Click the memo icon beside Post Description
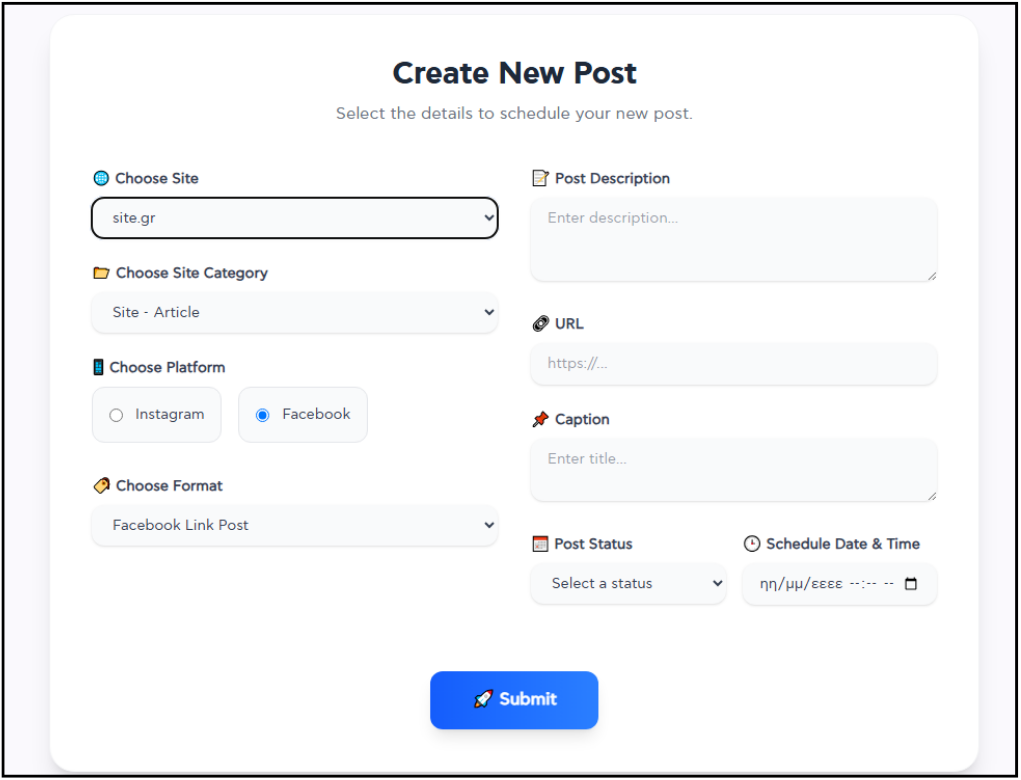 (x=540, y=179)
